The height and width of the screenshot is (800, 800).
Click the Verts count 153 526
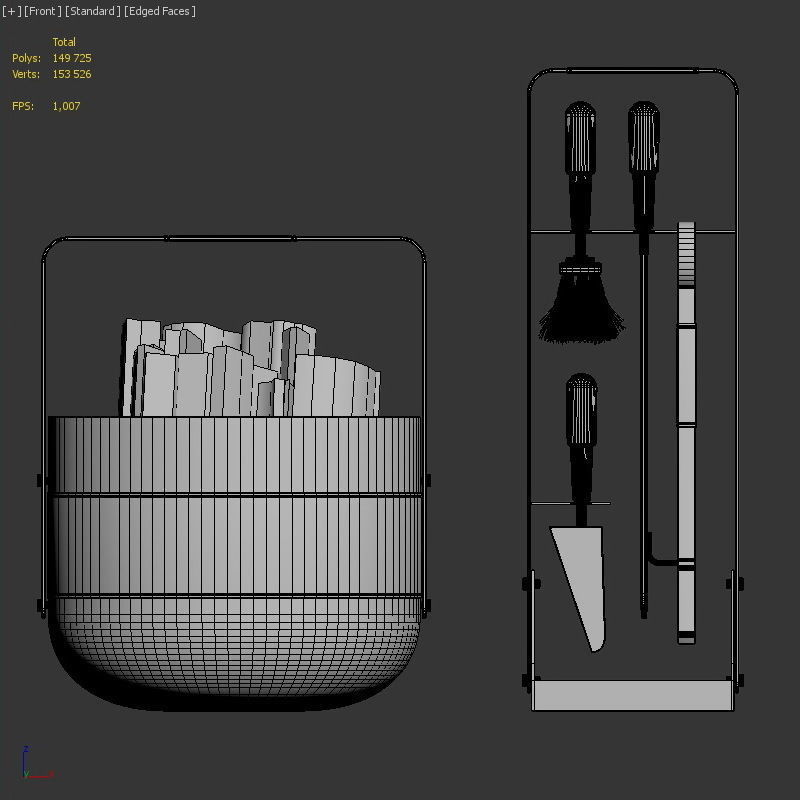pyautogui.click(x=72, y=74)
